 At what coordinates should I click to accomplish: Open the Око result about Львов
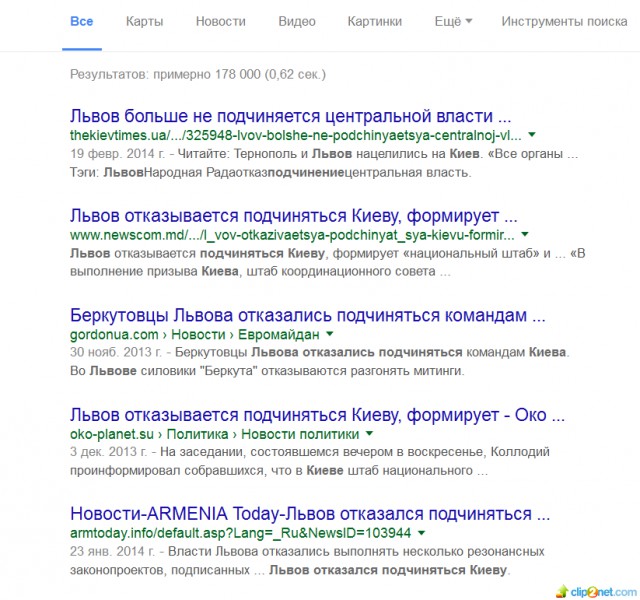point(317,415)
